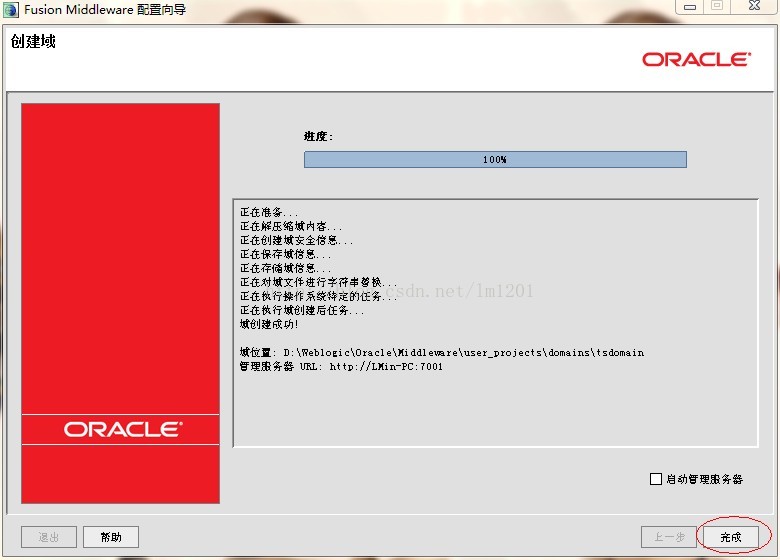Viewport: 780px width, 560px height.
Task: Click the Oracle logo in the header
Action: [x=696, y=60]
